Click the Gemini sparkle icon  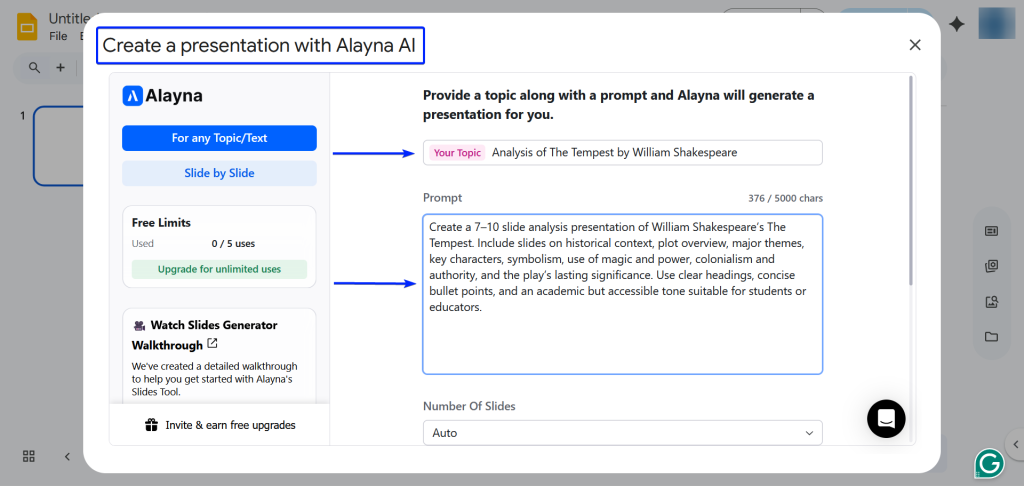pos(957,25)
